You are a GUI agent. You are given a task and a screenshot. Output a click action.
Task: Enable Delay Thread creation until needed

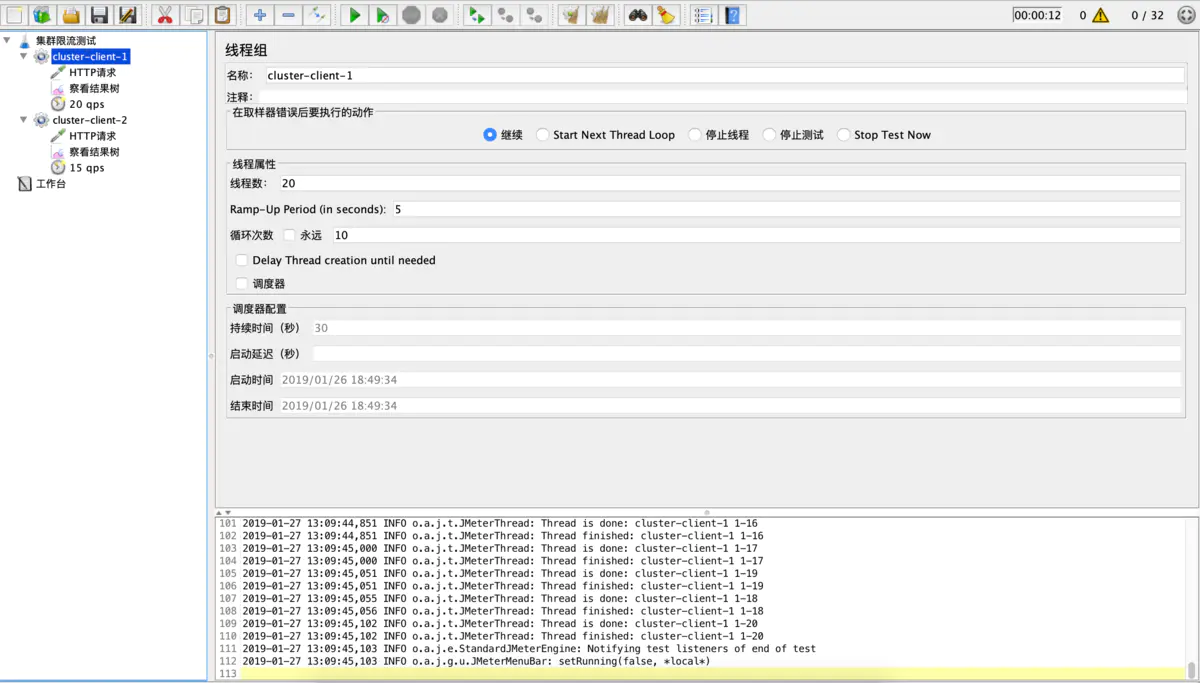[242, 260]
